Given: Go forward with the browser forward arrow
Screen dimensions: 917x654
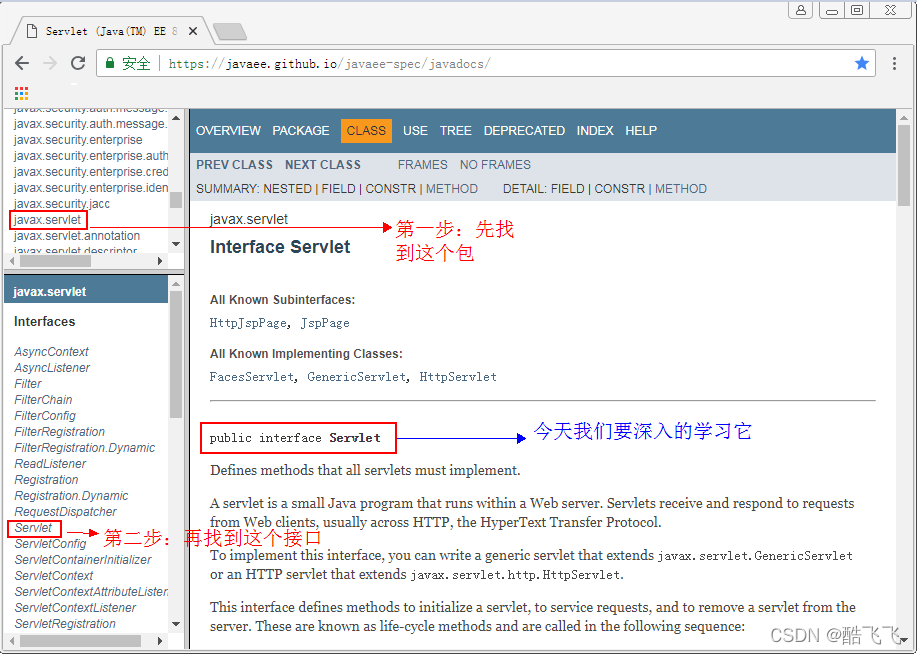Looking at the screenshot, I should [x=50, y=63].
